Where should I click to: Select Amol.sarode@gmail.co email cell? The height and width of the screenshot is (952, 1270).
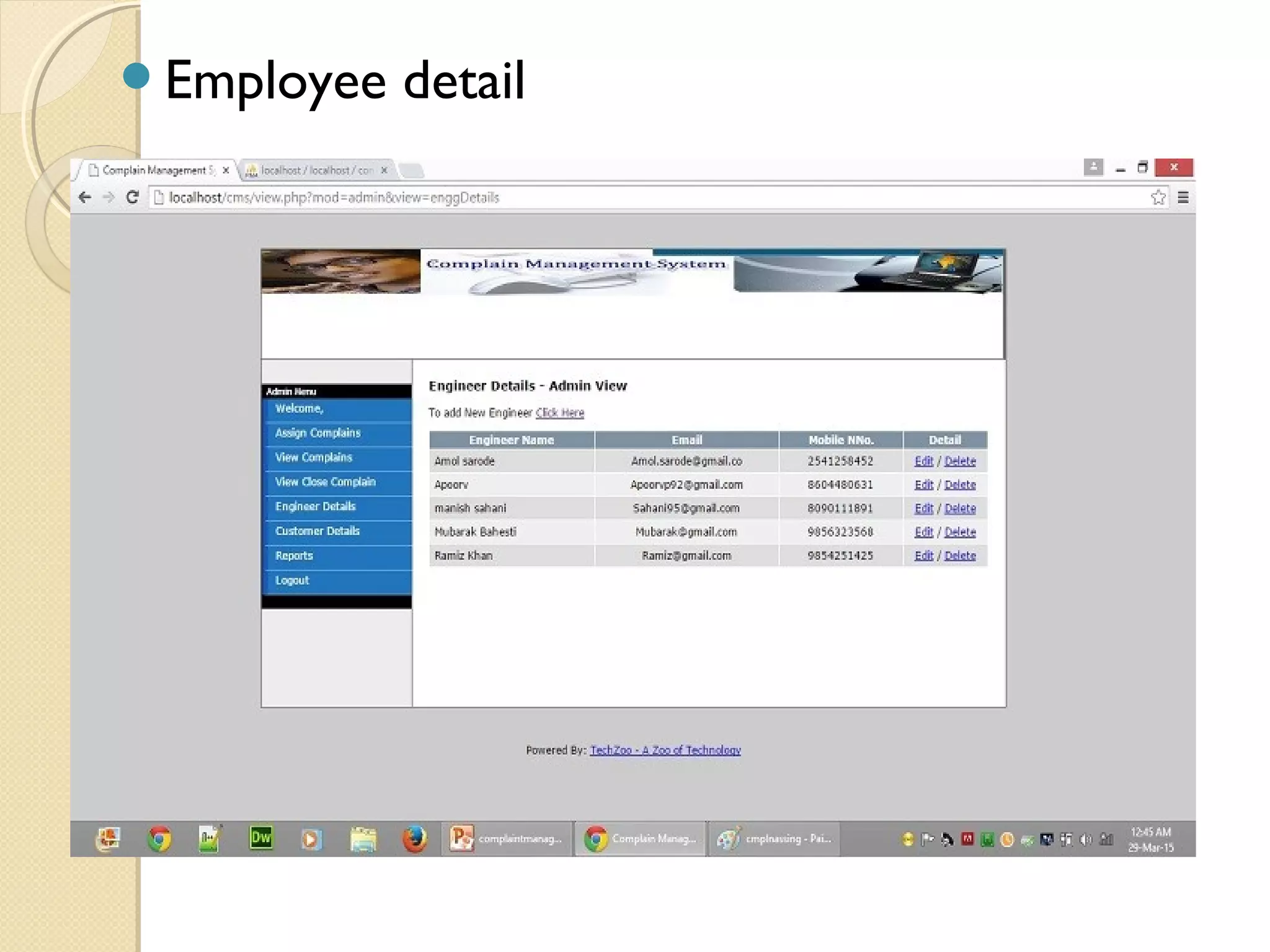coord(686,462)
